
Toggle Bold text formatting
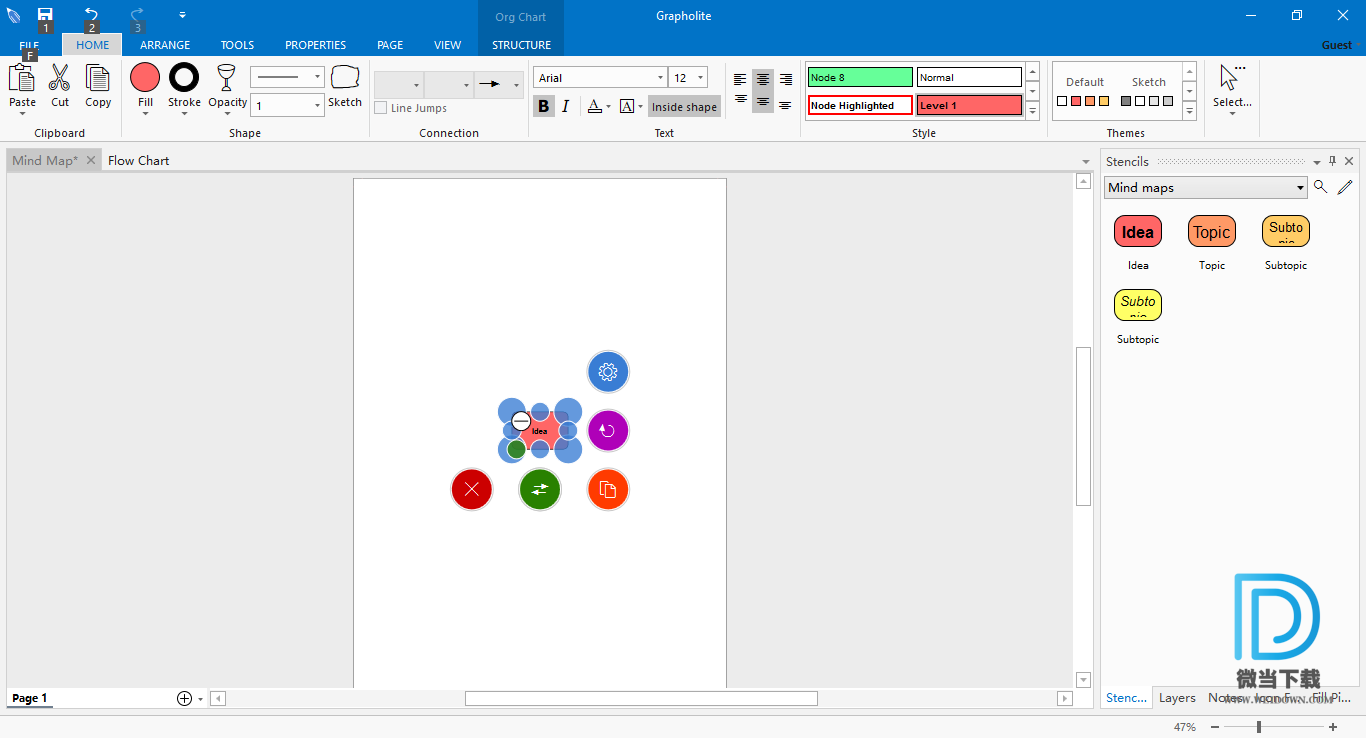[x=543, y=106]
